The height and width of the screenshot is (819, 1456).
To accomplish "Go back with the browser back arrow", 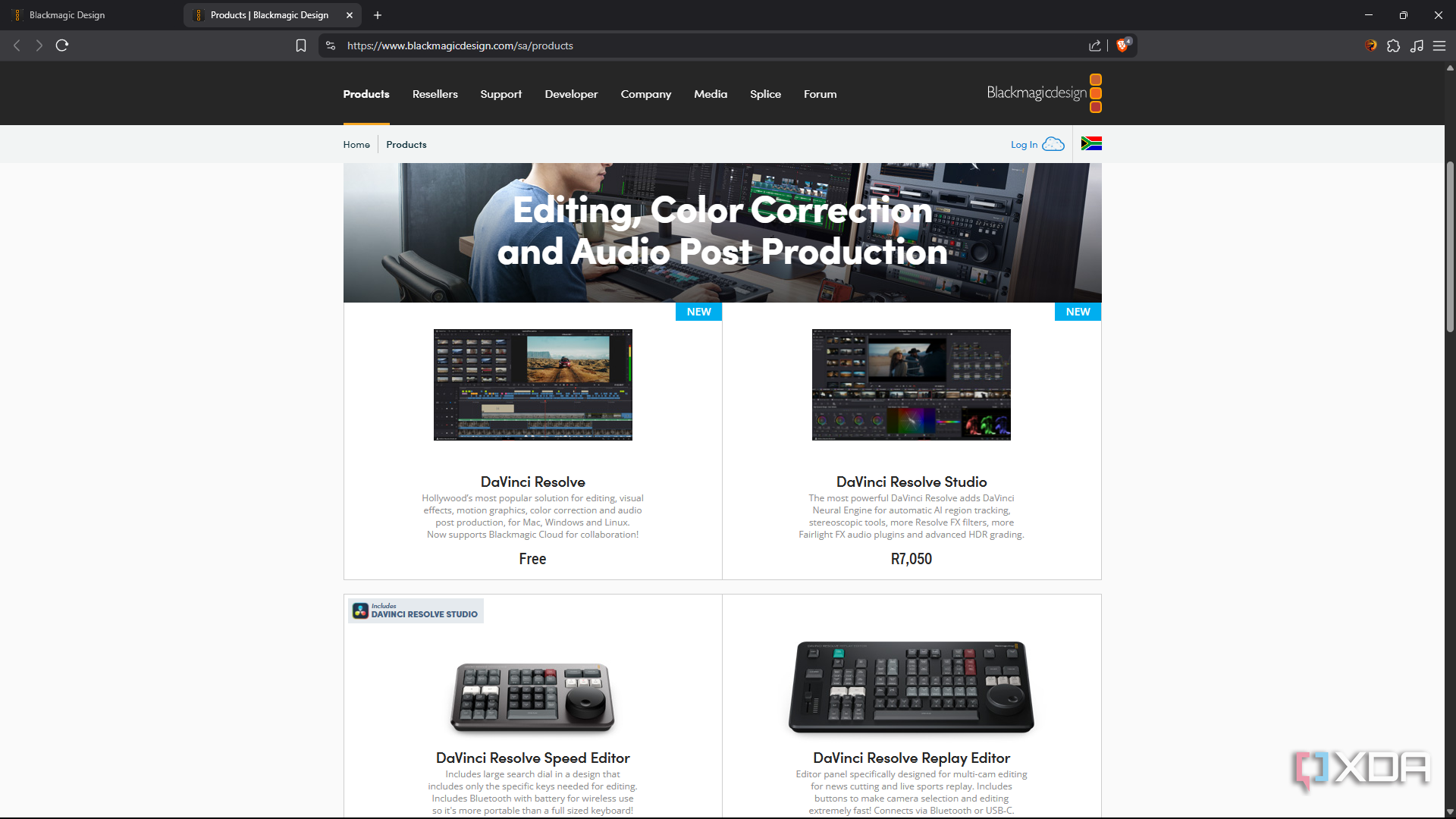I will [17, 45].
